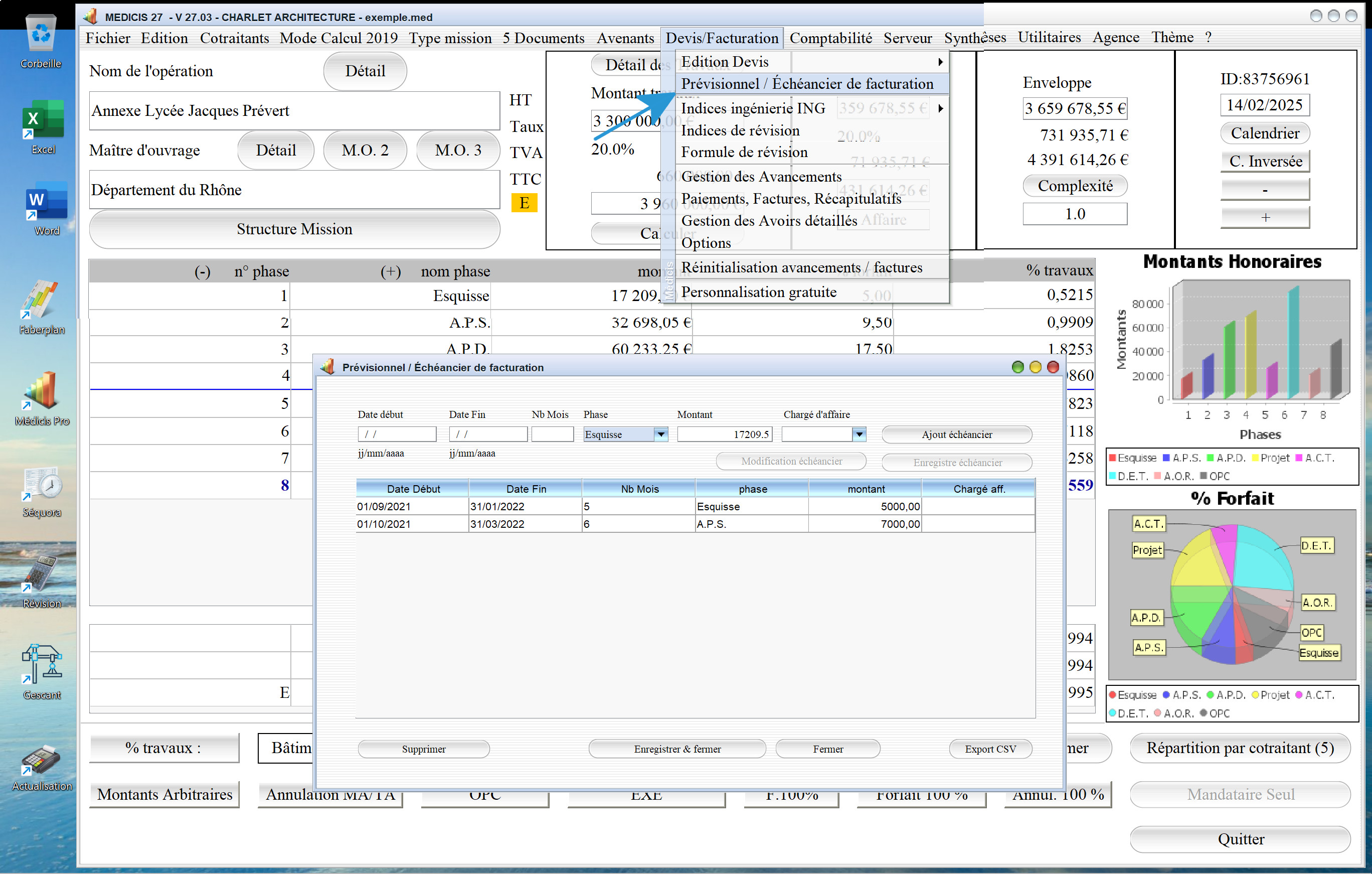Screen dimensions: 1372x874
Task: Expand the Indices ingénierie ING submenu arrow
Action: [x=941, y=108]
